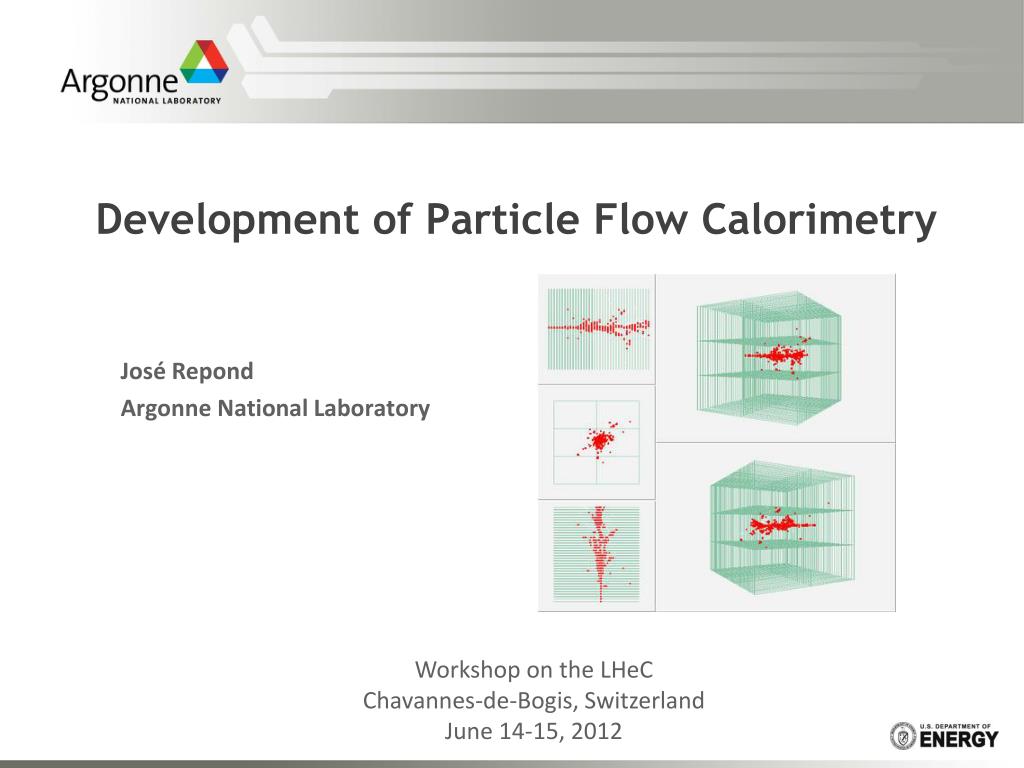Select the date text 'June 14-15, 2012'
Screen dimensions: 1024x768
click(x=534, y=731)
